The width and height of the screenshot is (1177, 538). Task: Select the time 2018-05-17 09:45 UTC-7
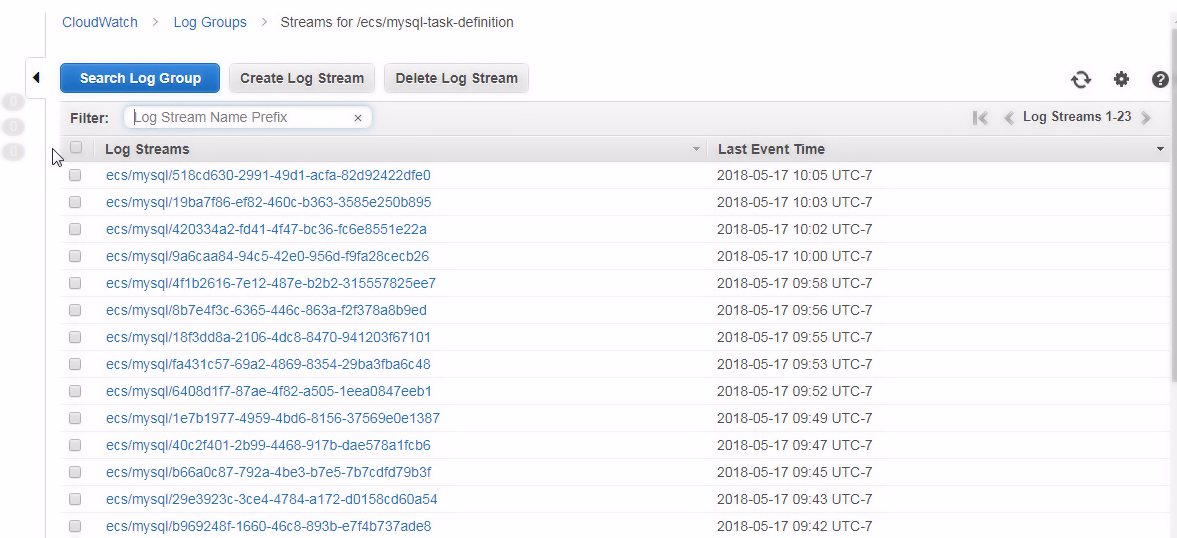click(x=795, y=473)
